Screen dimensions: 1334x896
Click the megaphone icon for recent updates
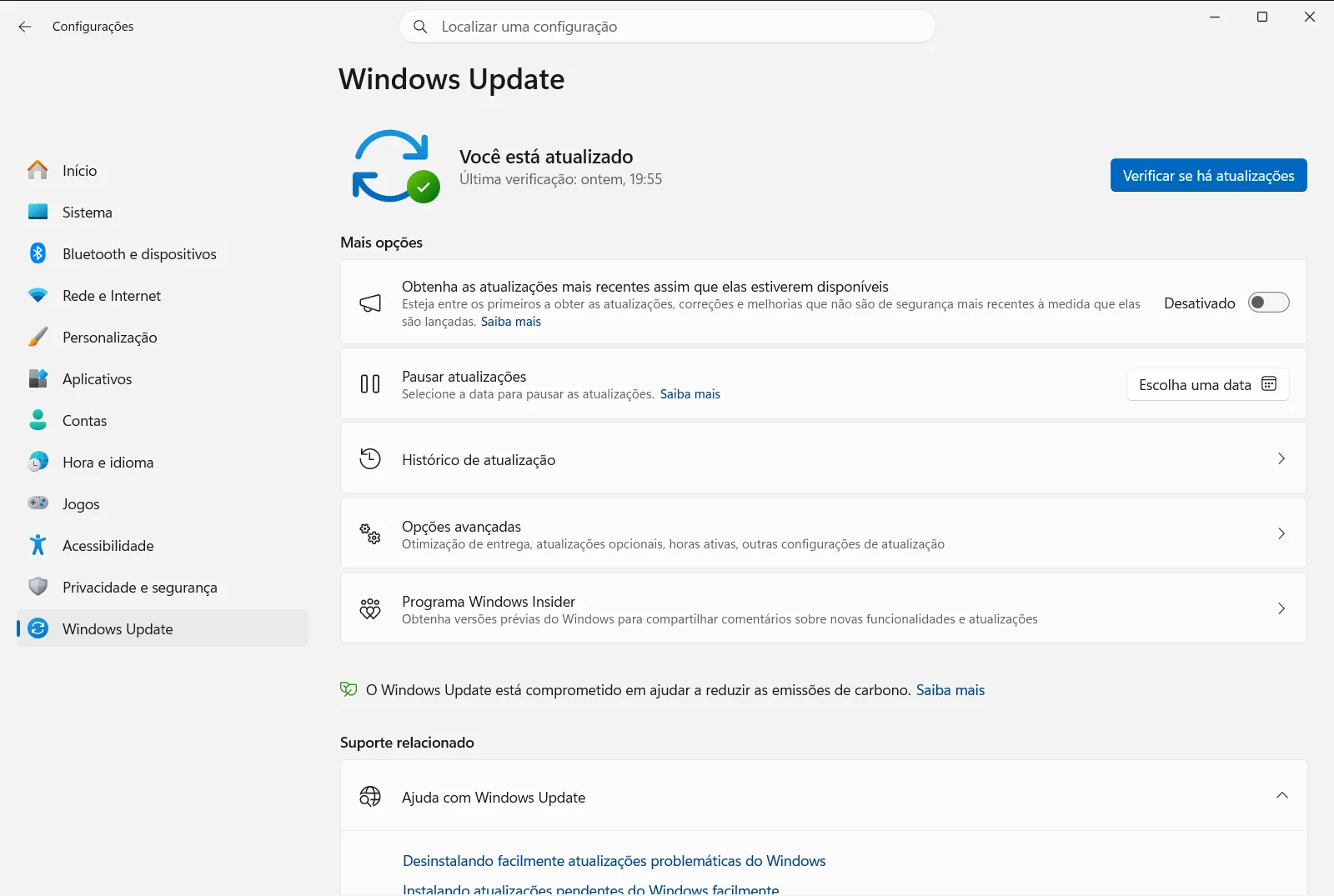click(370, 303)
